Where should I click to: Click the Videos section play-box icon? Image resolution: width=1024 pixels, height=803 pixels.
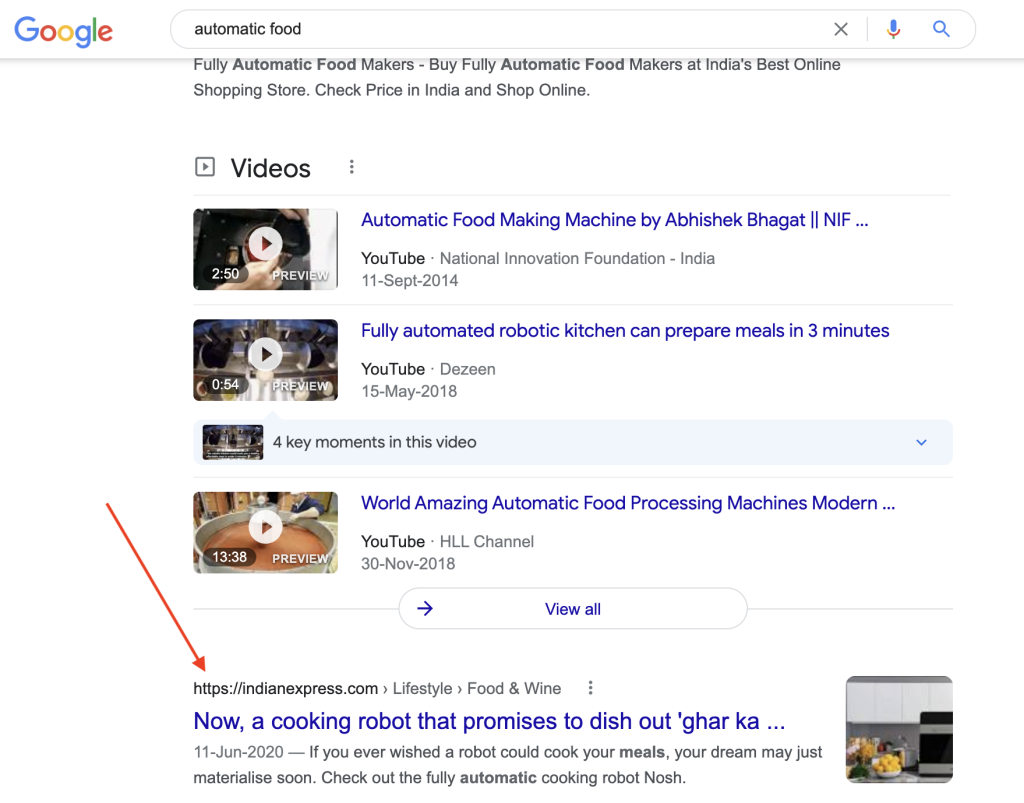click(205, 167)
